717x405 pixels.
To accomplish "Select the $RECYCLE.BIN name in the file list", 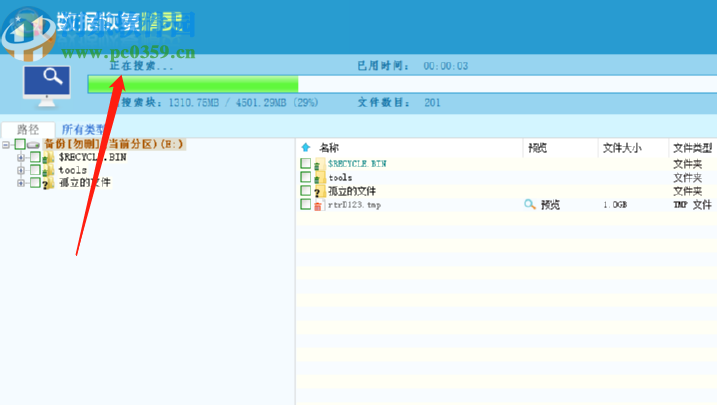I will click(x=357, y=163).
